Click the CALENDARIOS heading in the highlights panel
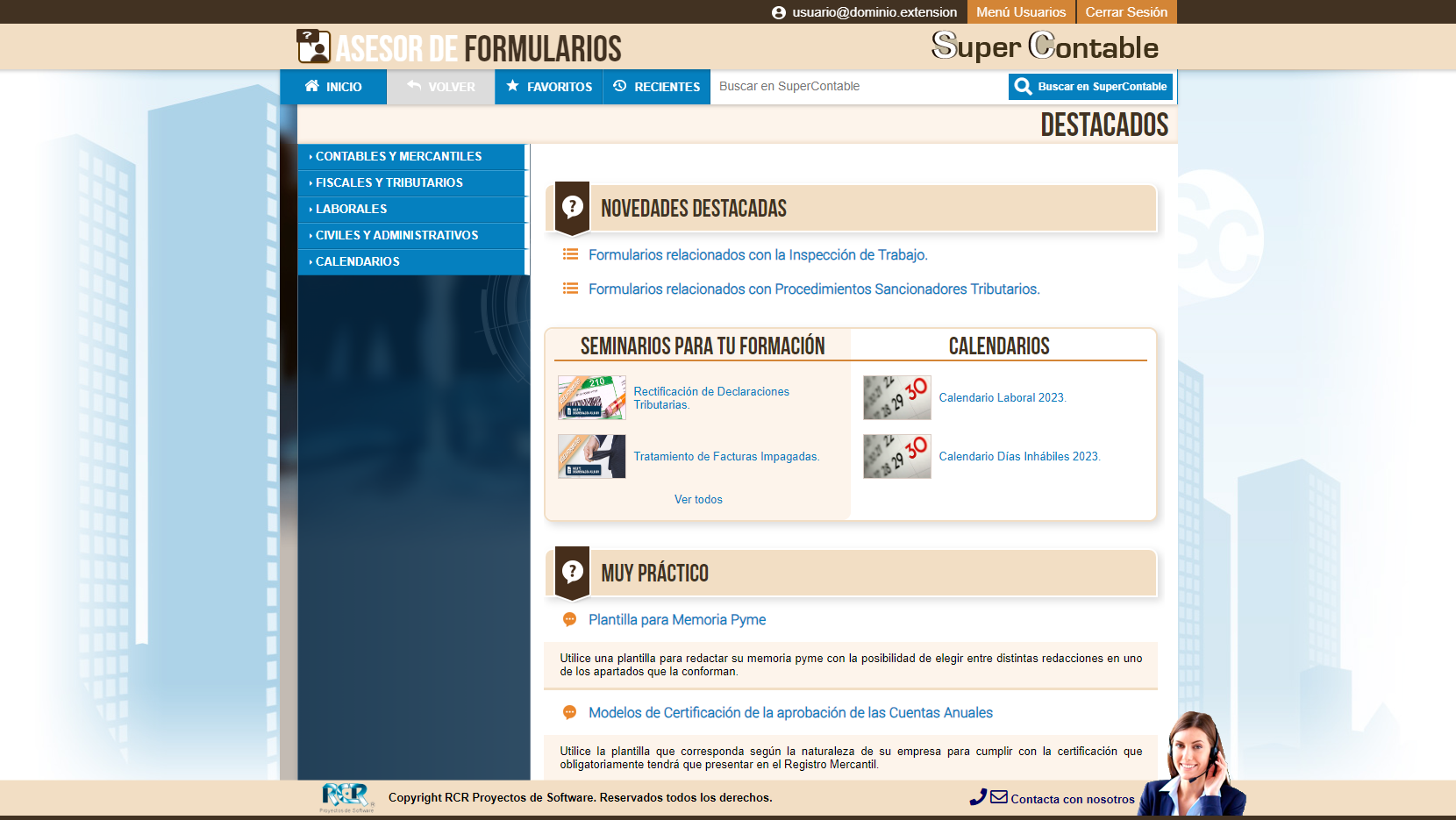1456x820 pixels. click(999, 346)
